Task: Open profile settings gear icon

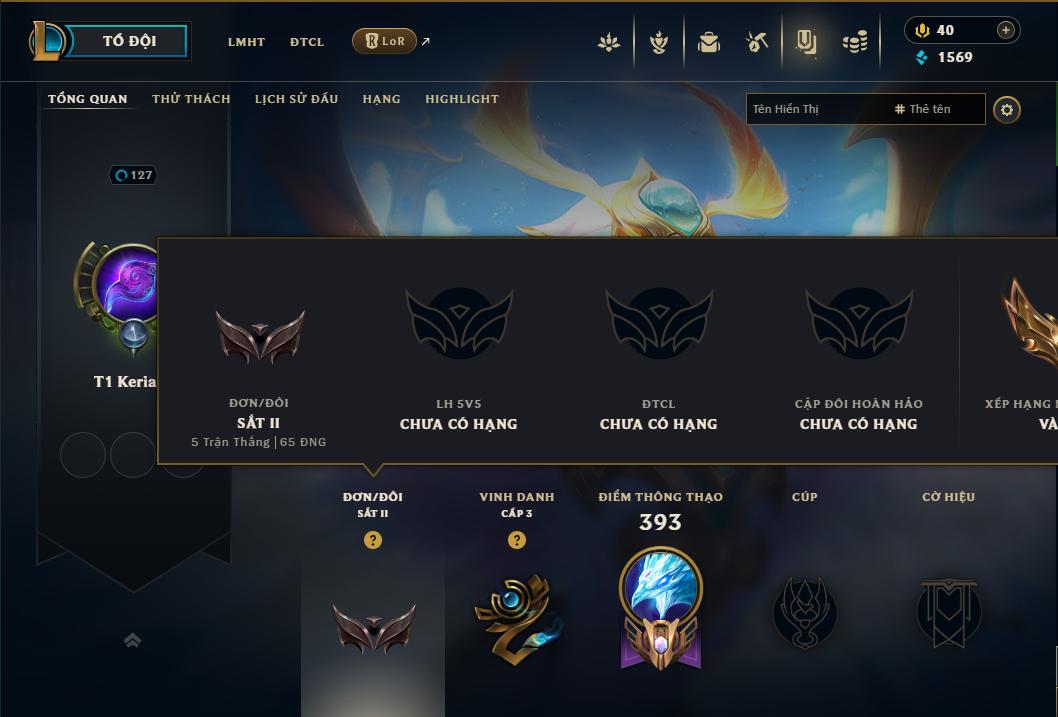Action: [1007, 110]
